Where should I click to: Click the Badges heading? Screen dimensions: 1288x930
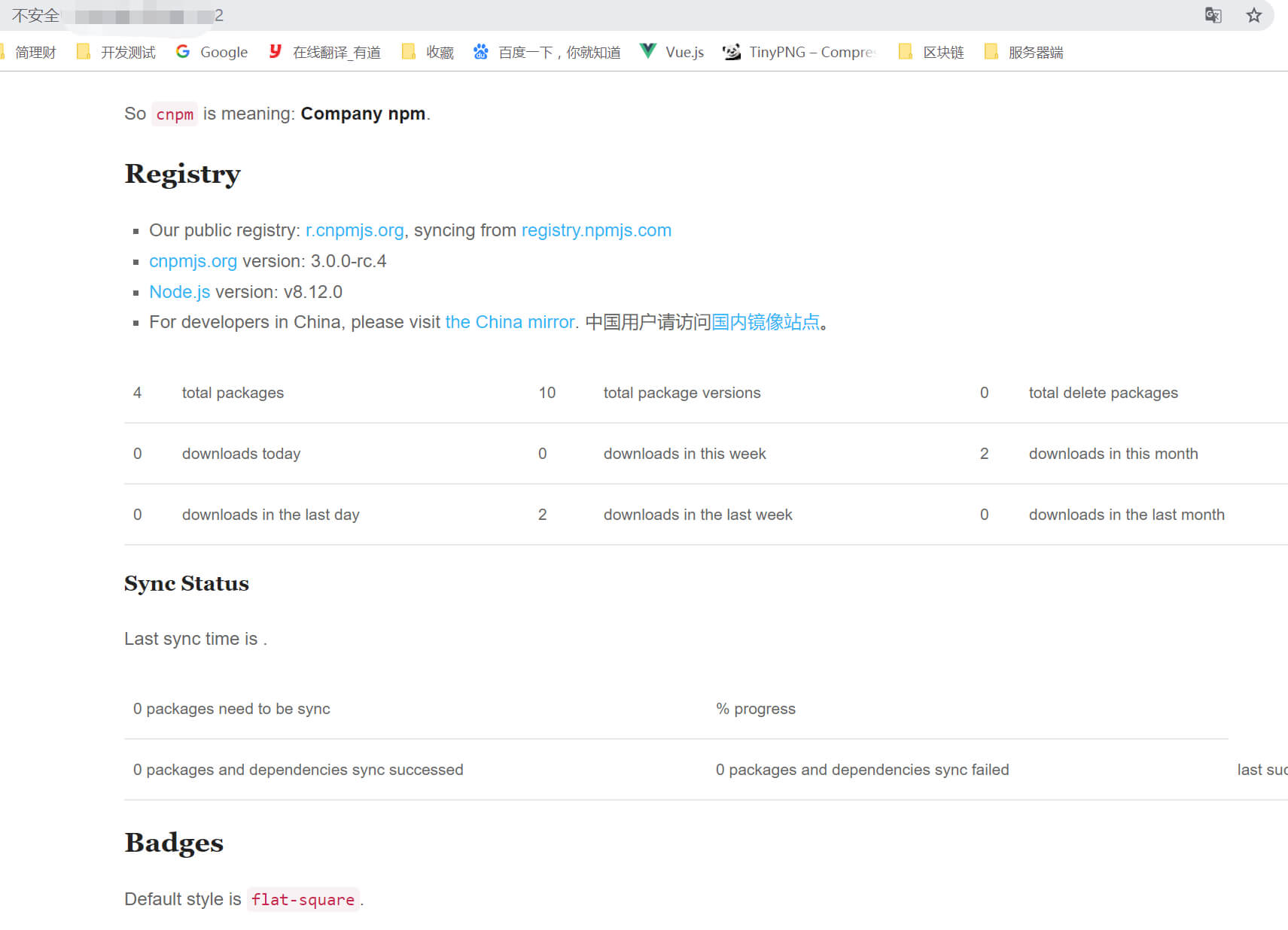(x=174, y=843)
